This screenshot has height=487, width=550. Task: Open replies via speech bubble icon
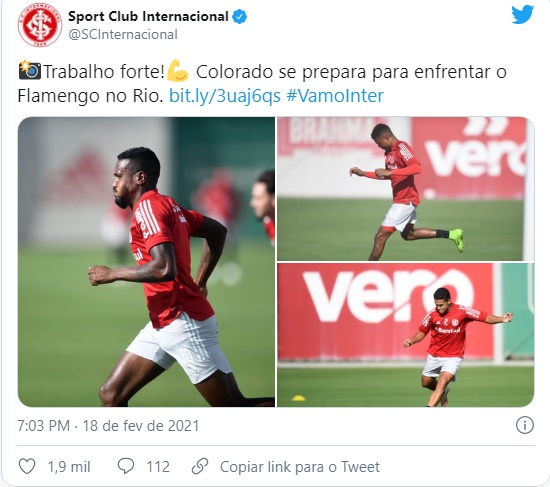(126, 466)
